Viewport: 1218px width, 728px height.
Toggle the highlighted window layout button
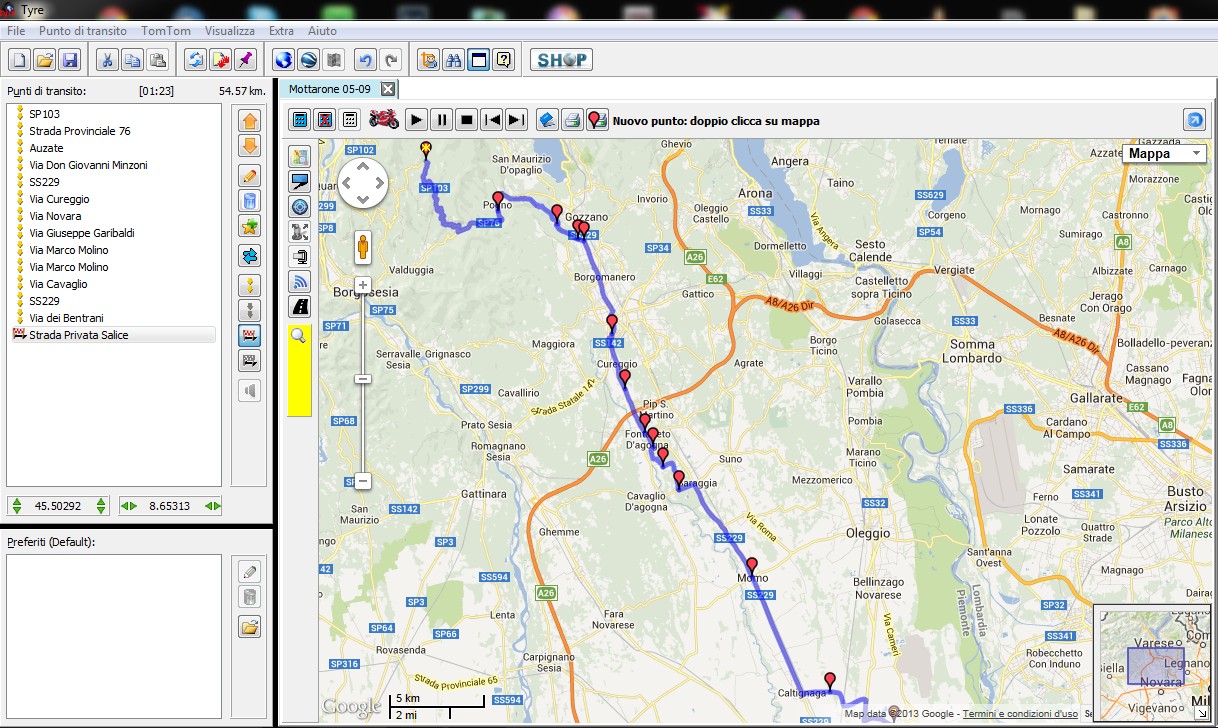click(x=479, y=60)
